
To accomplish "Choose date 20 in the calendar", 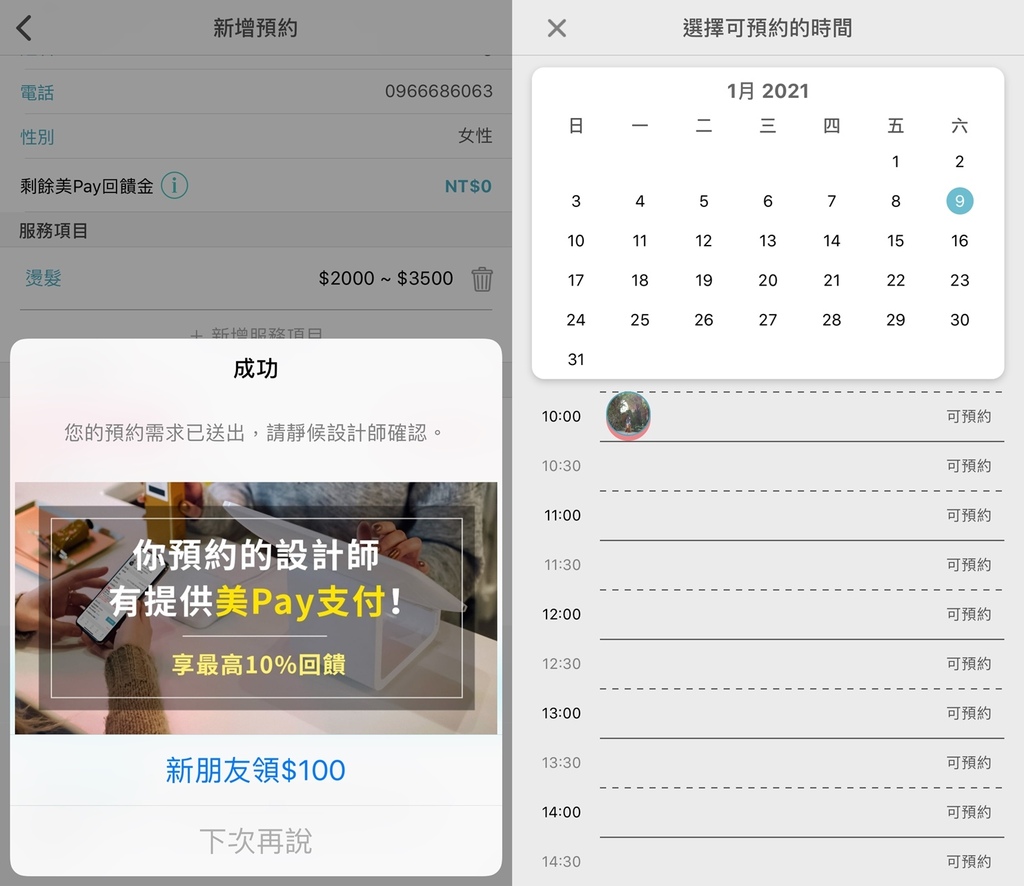I will 767,280.
